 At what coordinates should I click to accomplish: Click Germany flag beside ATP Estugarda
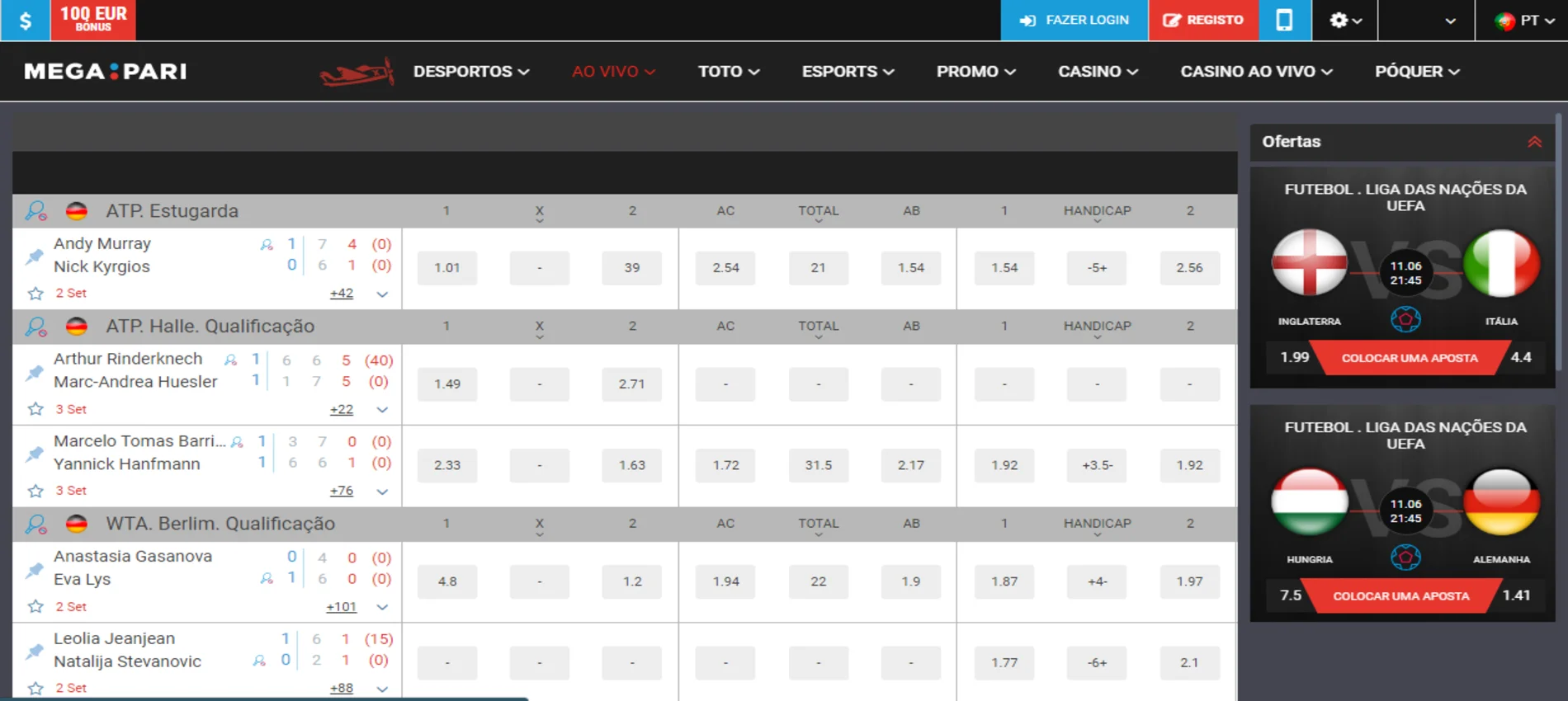tap(77, 211)
